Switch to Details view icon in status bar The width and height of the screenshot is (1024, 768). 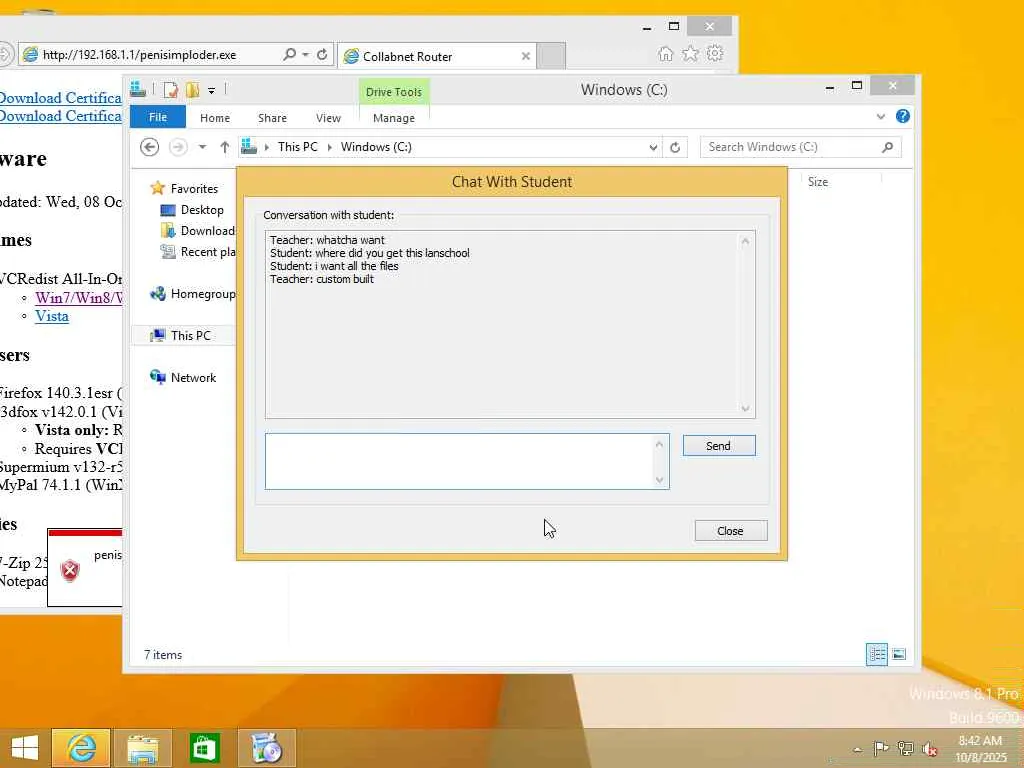(876, 654)
